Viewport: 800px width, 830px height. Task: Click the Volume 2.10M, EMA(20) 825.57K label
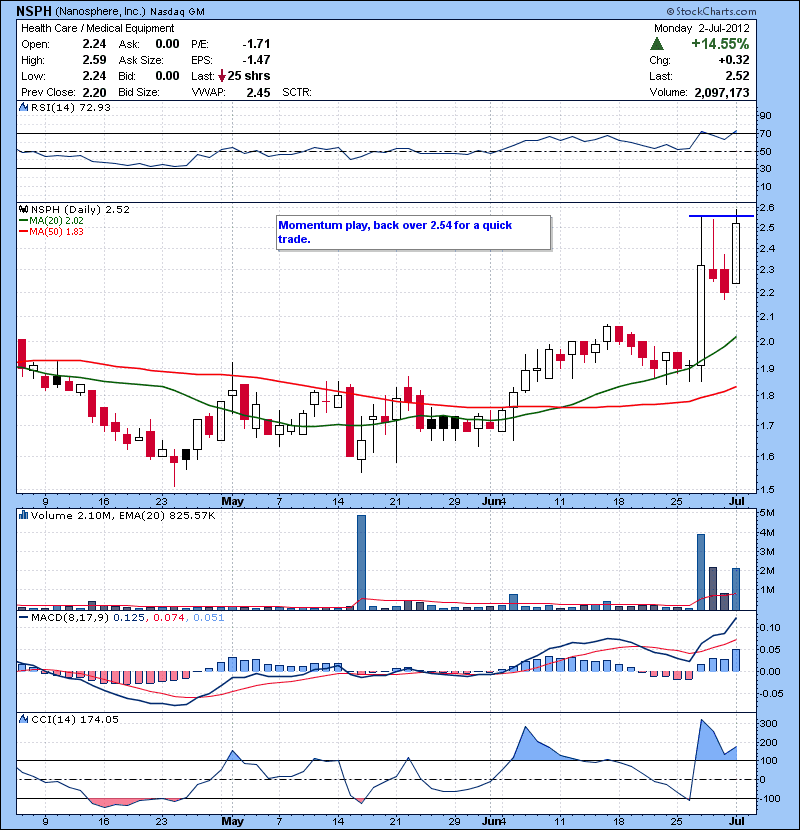(123, 516)
